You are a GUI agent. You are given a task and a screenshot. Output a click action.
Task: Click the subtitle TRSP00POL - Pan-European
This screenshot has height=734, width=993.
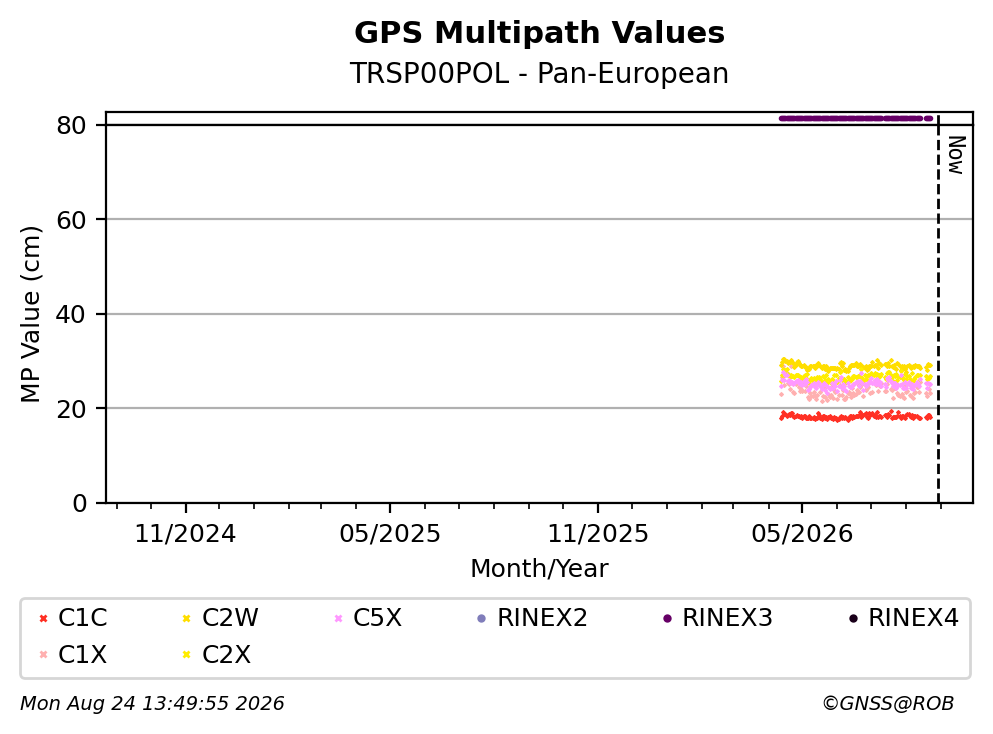tap(539, 73)
